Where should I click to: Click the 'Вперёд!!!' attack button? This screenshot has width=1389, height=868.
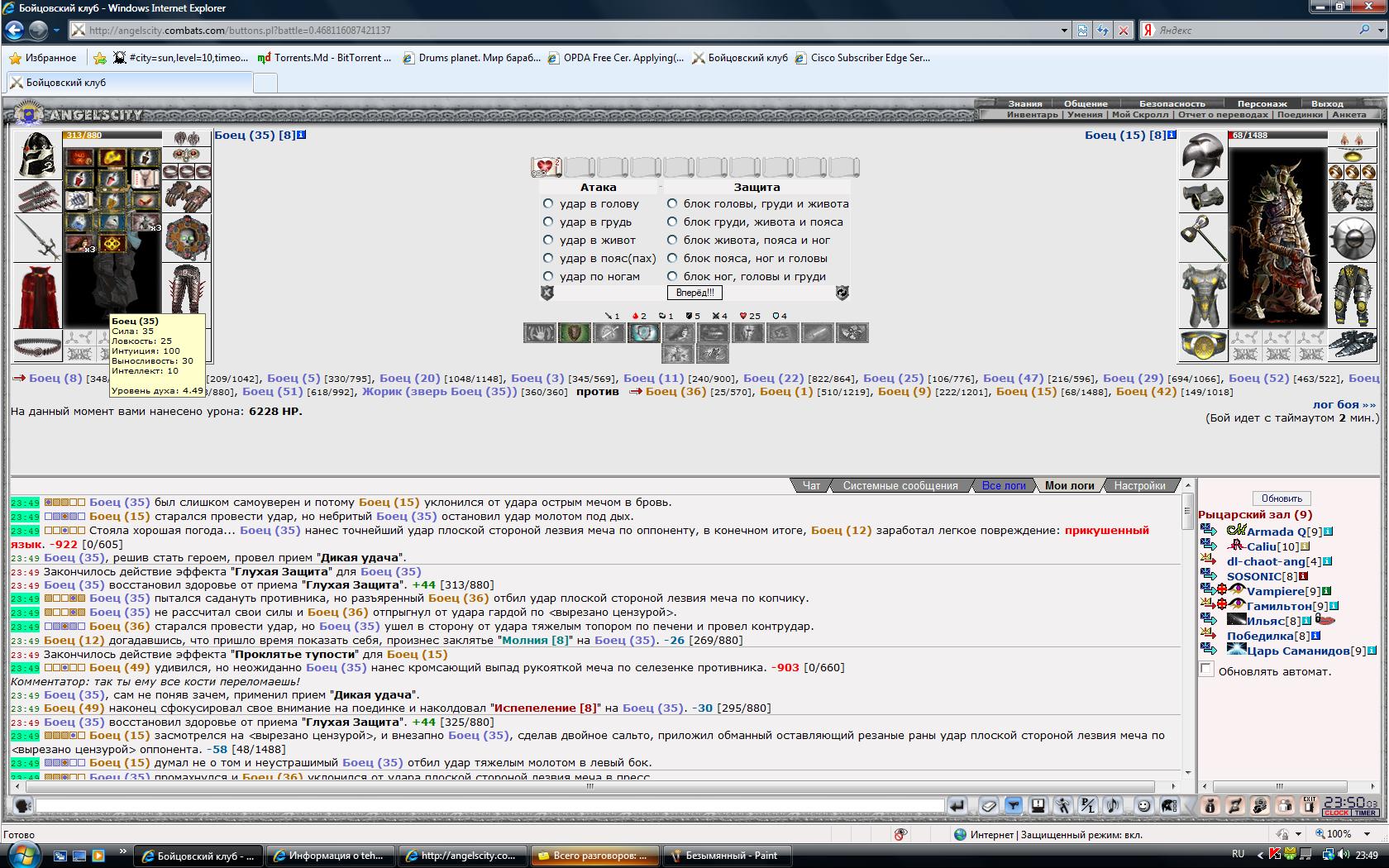[694, 293]
